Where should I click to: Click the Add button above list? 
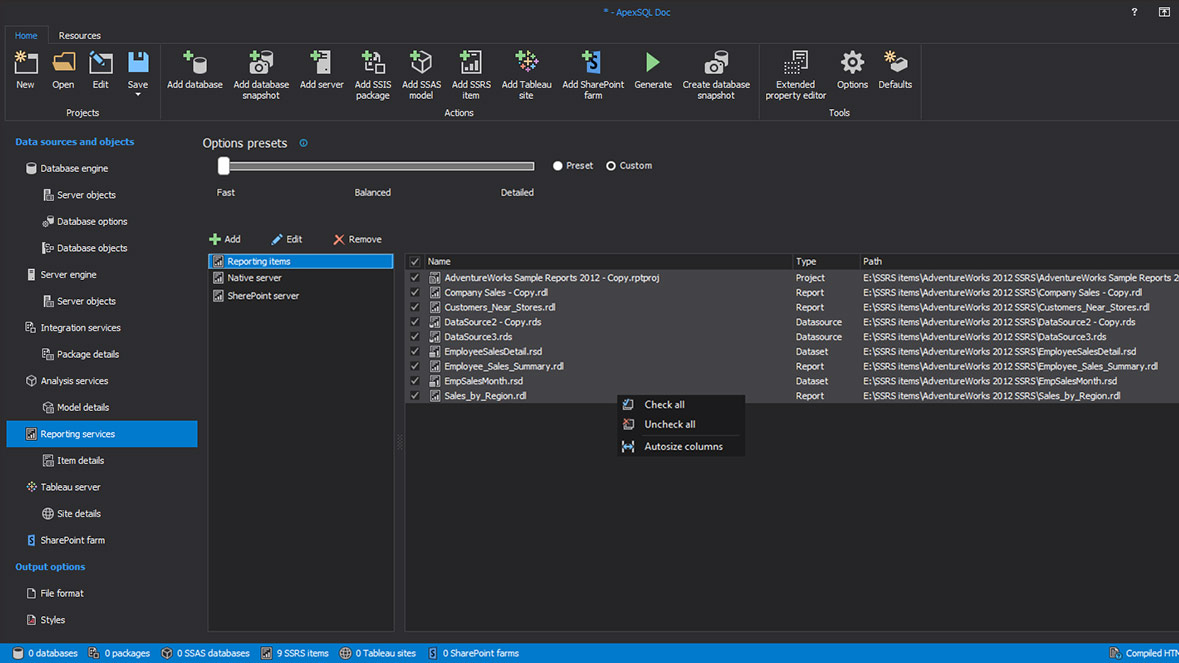click(x=225, y=239)
